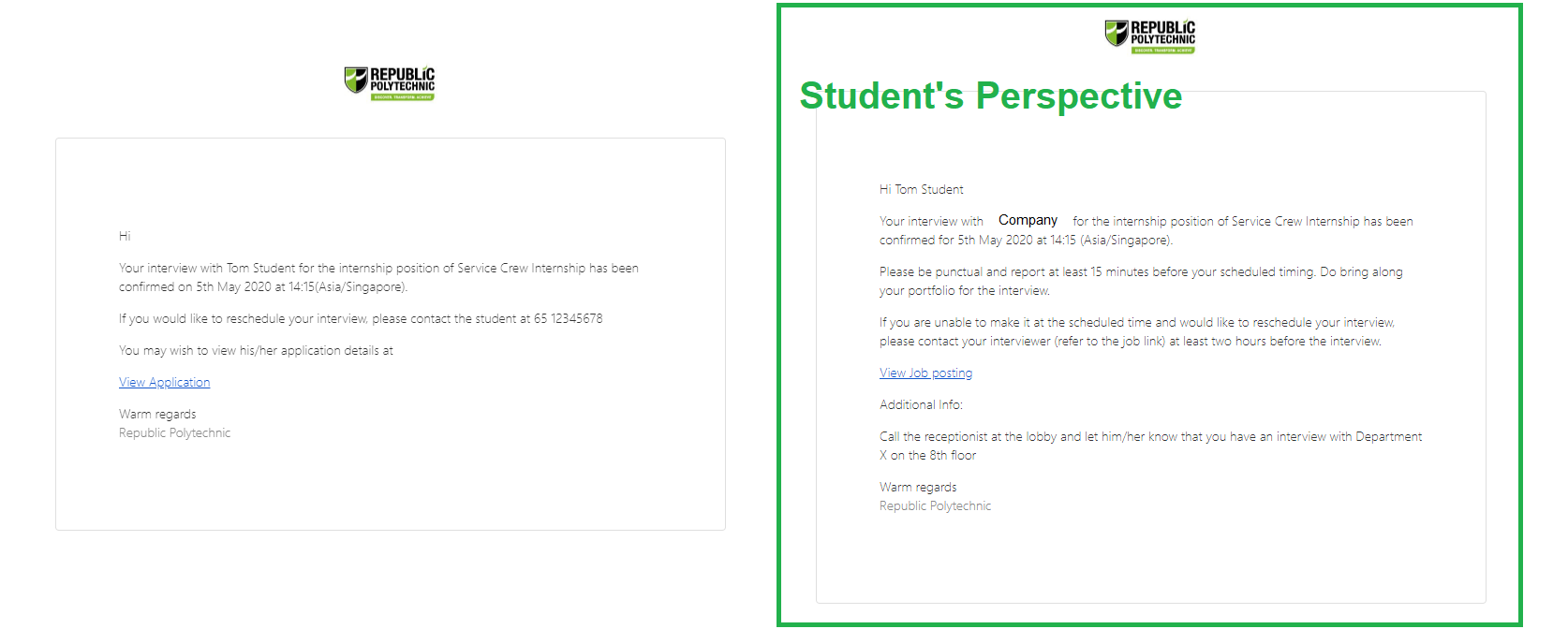Click the Republic Polytechnic logo above the company email
This screenshot has height=629, width=1568.
click(x=390, y=83)
